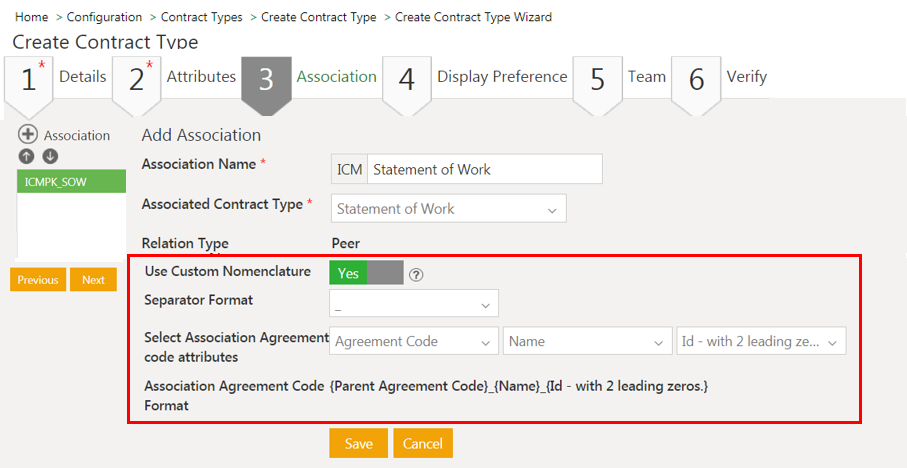
Task: Expand the Name attribute dropdown
Action: tap(587, 342)
